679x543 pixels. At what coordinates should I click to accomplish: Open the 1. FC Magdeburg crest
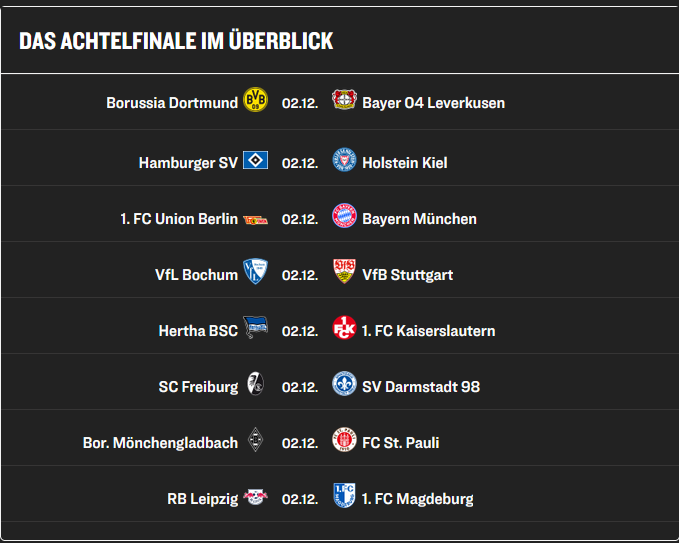(x=344, y=495)
